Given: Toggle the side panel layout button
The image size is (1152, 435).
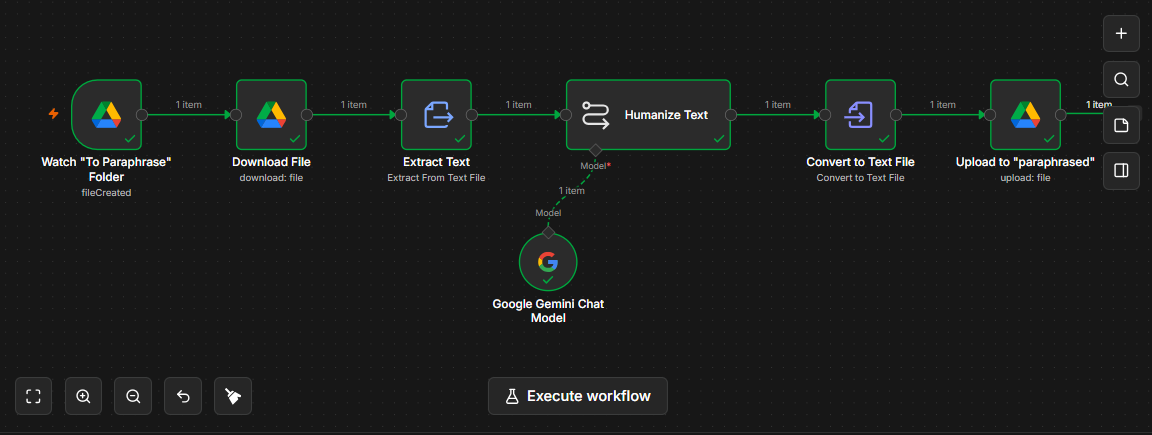Looking at the screenshot, I should [x=1121, y=170].
